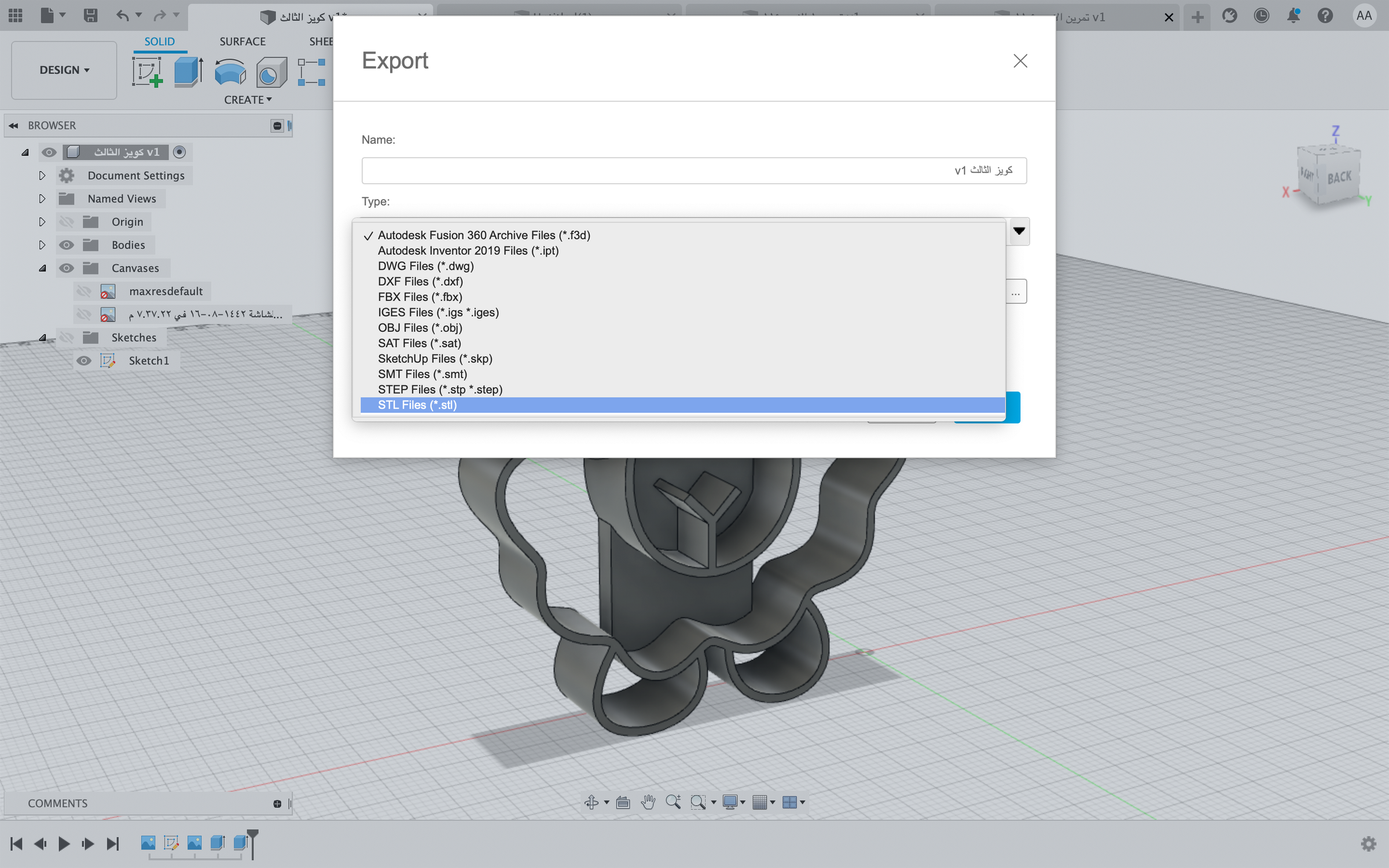Activate the root component radio button
The height and width of the screenshot is (868, 1389).
(179, 152)
